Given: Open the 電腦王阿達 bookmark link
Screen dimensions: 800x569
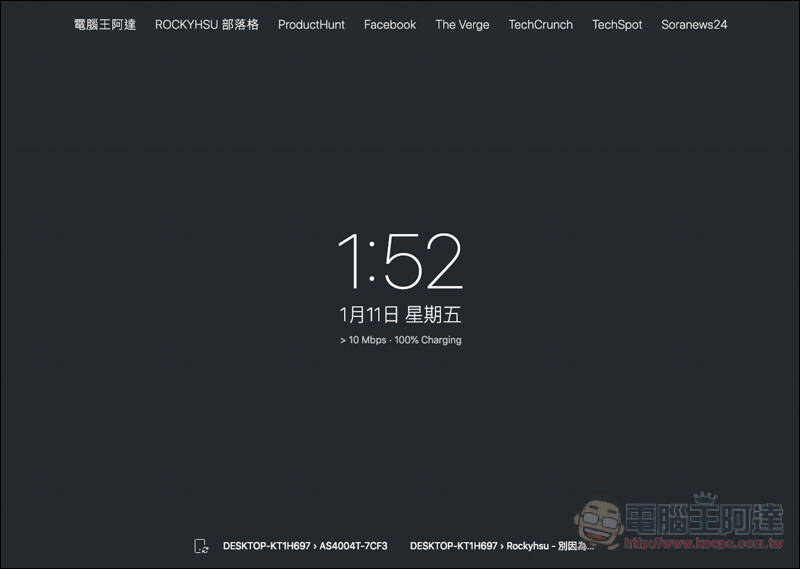Looking at the screenshot, I should pos(105,24).
